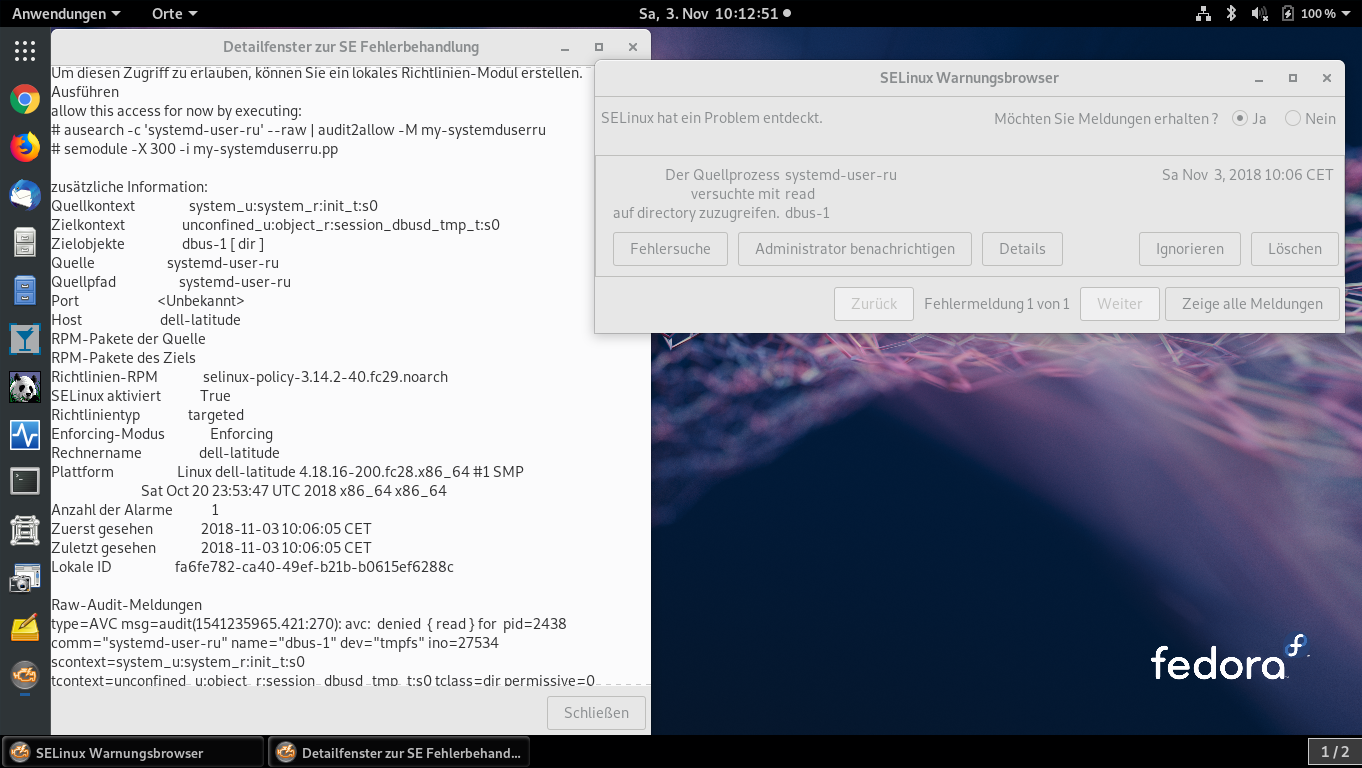Click the muted volume icon
1362x768 pixels.
point(1260,14)
